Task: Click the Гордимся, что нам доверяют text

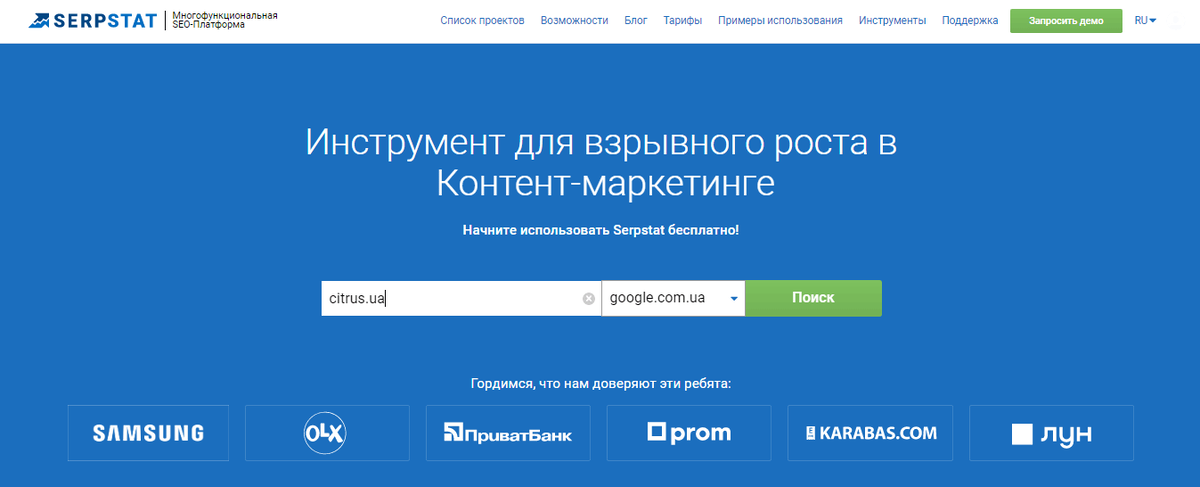Action: (x=601, y=383)
